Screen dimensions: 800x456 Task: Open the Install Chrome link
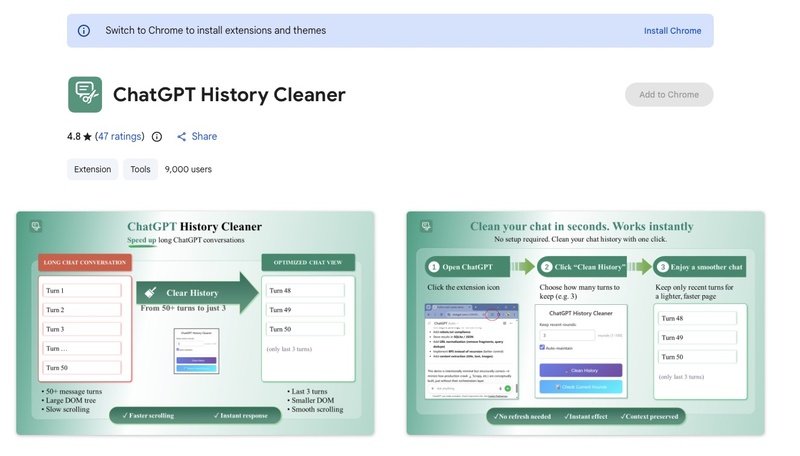672,31
